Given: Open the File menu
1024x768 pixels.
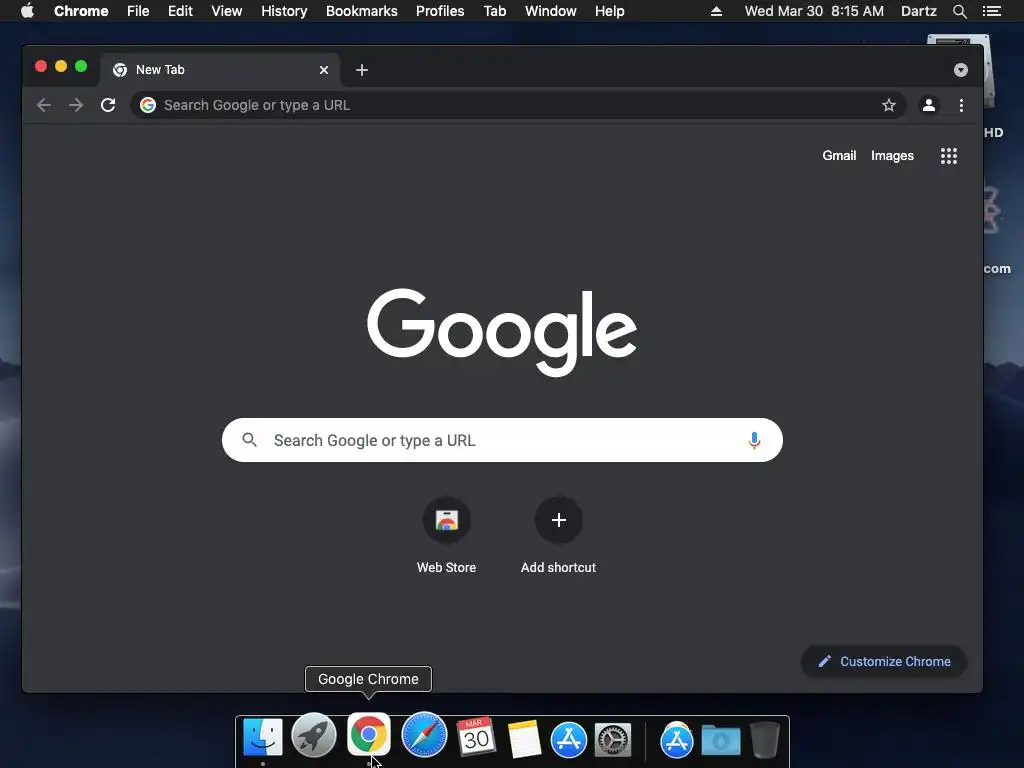Looking at the screenshot, I should click(138, 11).
